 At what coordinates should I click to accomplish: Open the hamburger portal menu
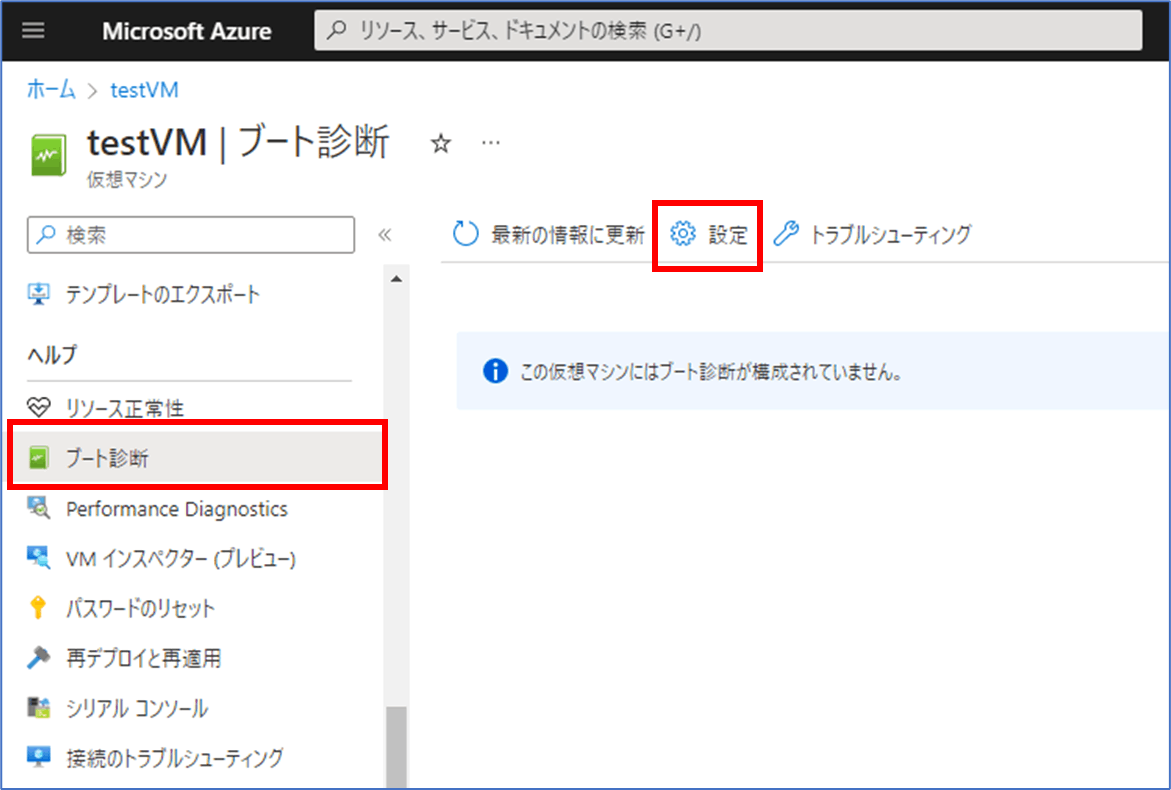tap(33, 31)
